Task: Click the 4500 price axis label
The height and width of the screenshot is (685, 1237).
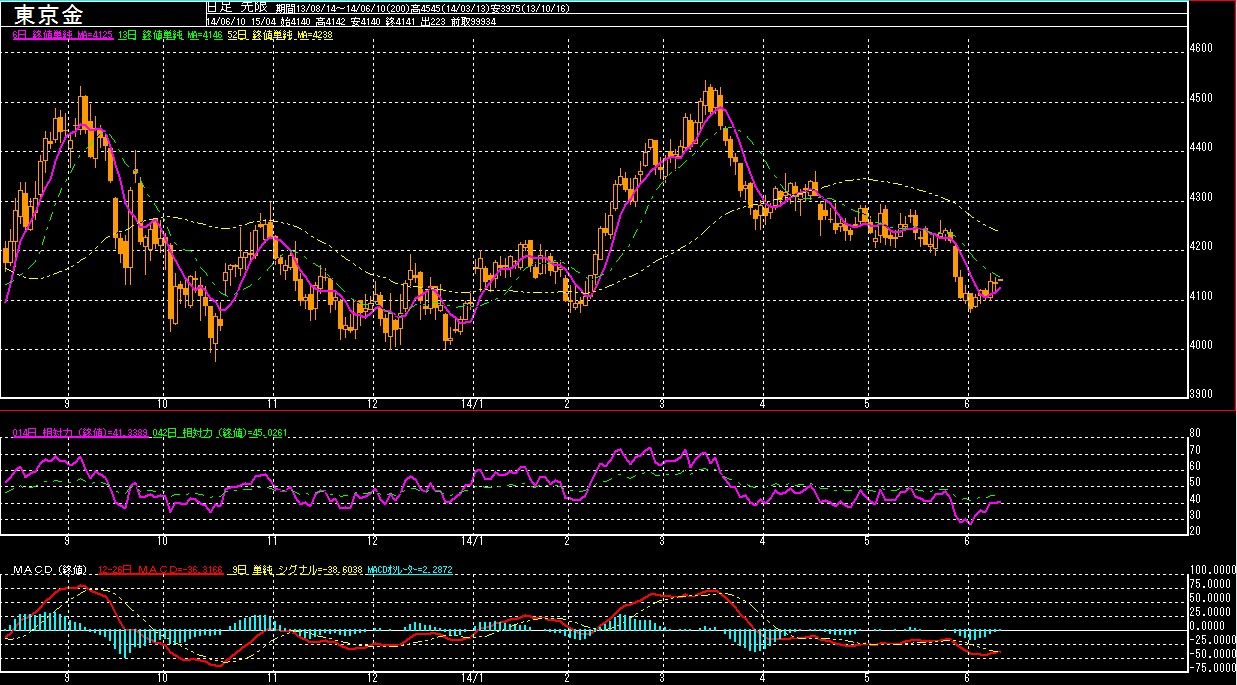Action: coord(1201,98)
